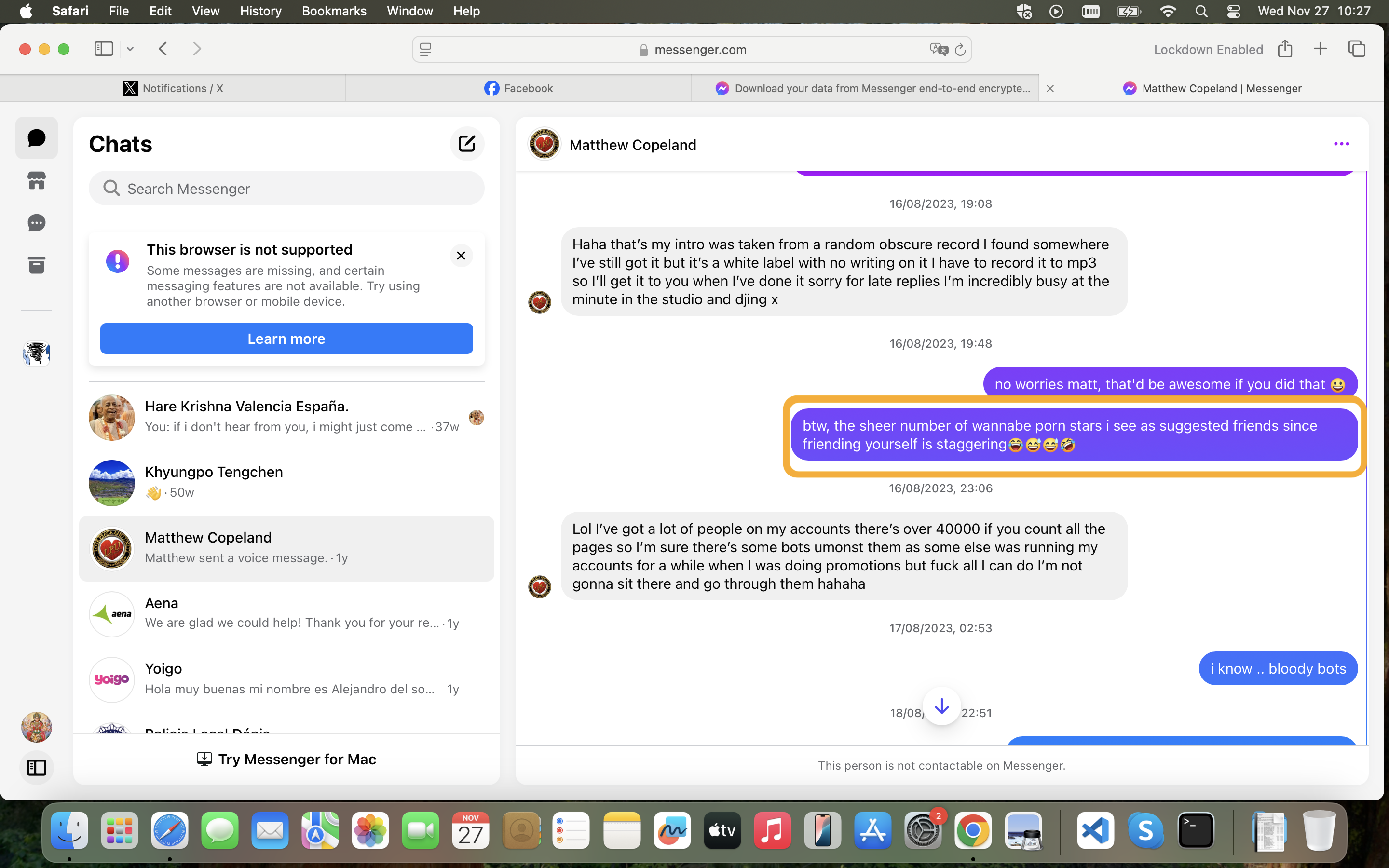
Task: Go back to the previous page
Action: tap(163, 49)
